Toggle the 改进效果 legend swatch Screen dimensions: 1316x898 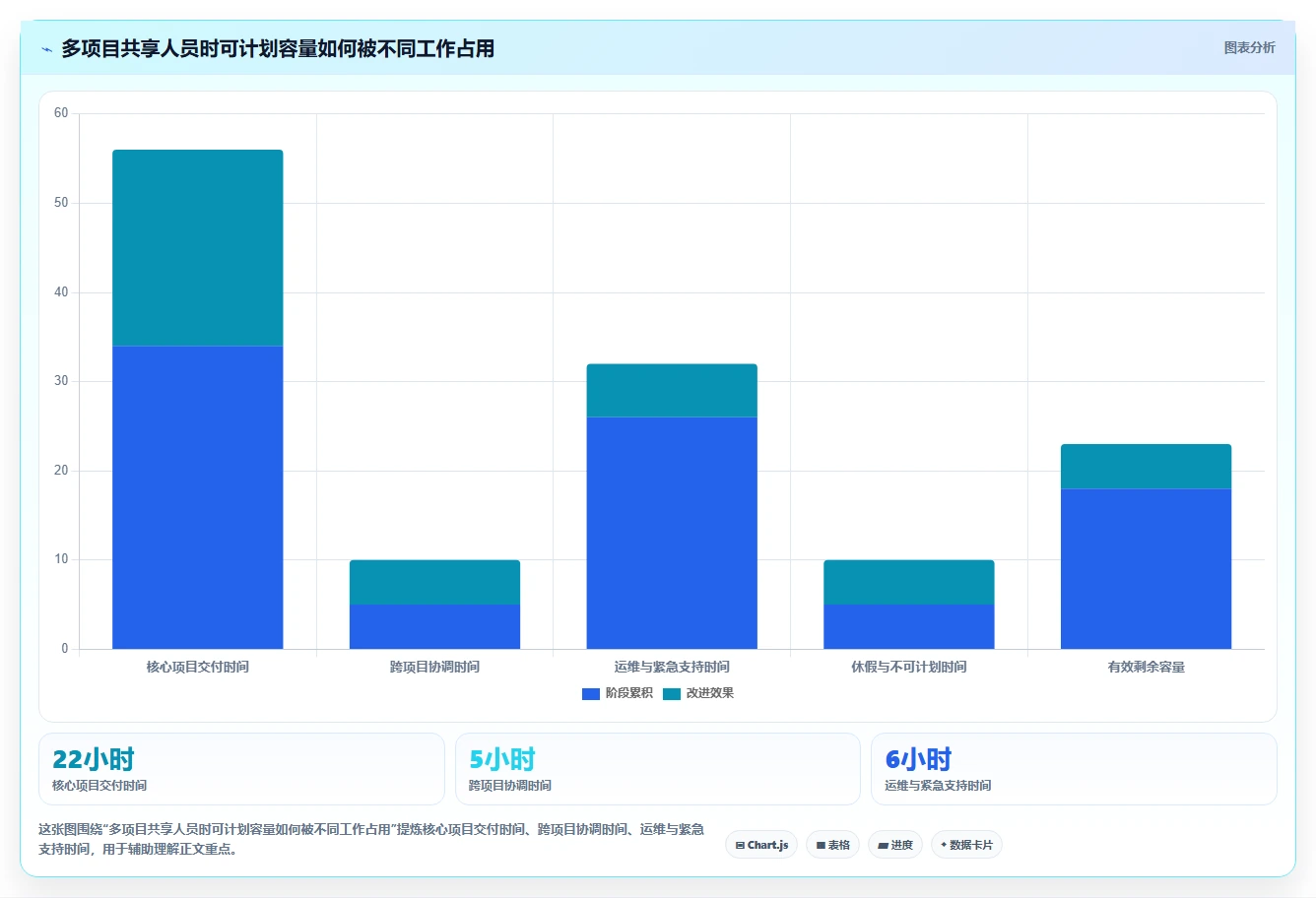point(672,693)
